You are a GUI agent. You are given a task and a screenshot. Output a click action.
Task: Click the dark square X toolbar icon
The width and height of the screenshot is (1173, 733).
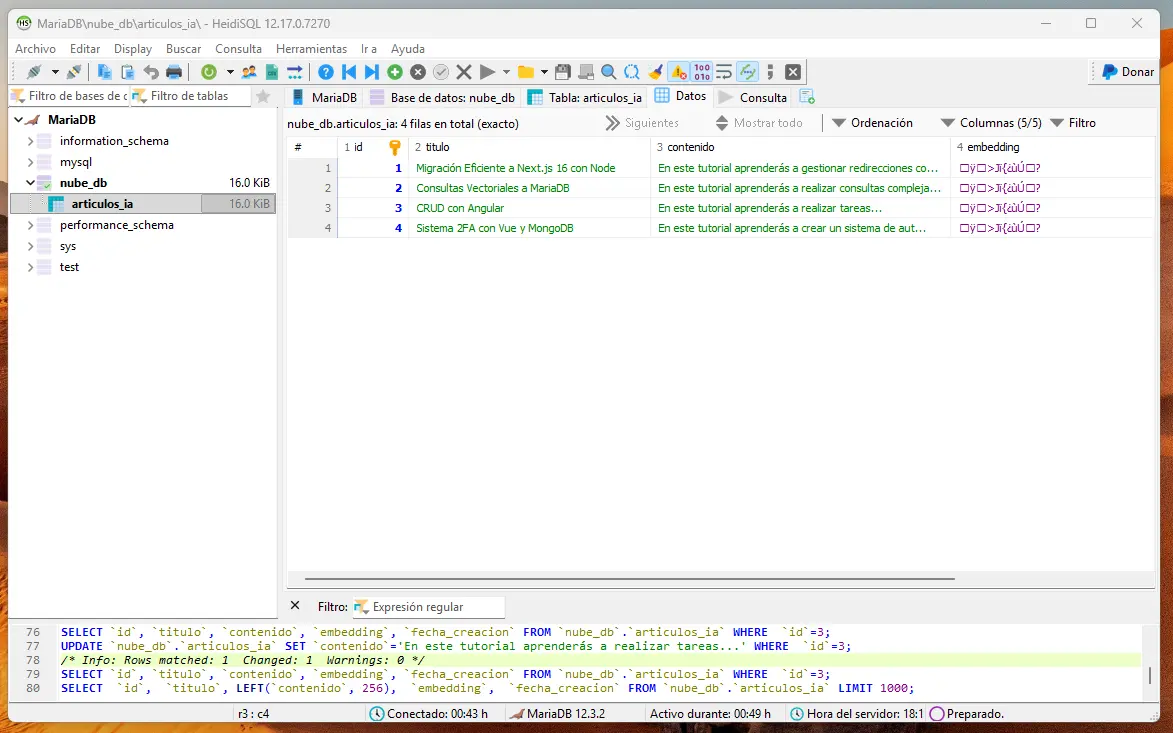pyautogui.click(x=793, y=72)
